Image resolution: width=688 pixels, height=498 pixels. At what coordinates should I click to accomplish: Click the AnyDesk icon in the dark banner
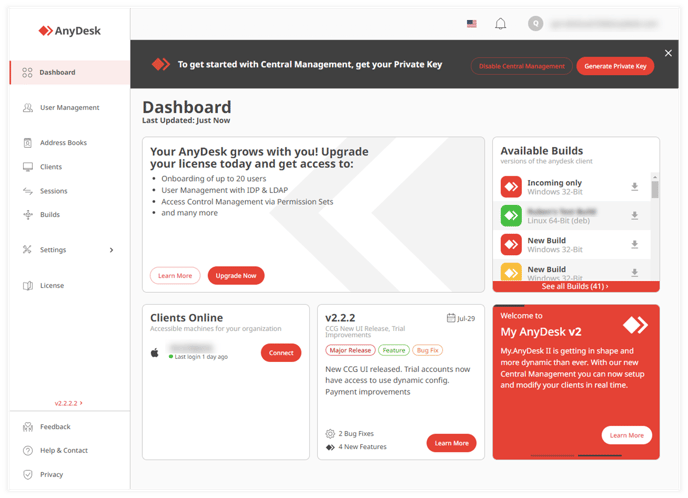coord(161,64)
